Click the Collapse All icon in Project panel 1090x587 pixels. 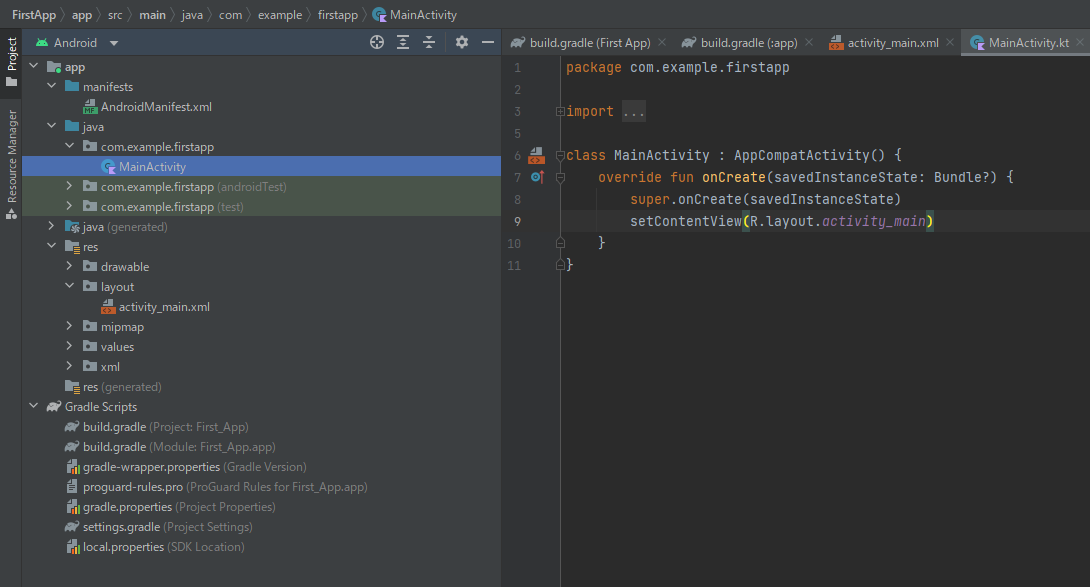tap(429, 42)
